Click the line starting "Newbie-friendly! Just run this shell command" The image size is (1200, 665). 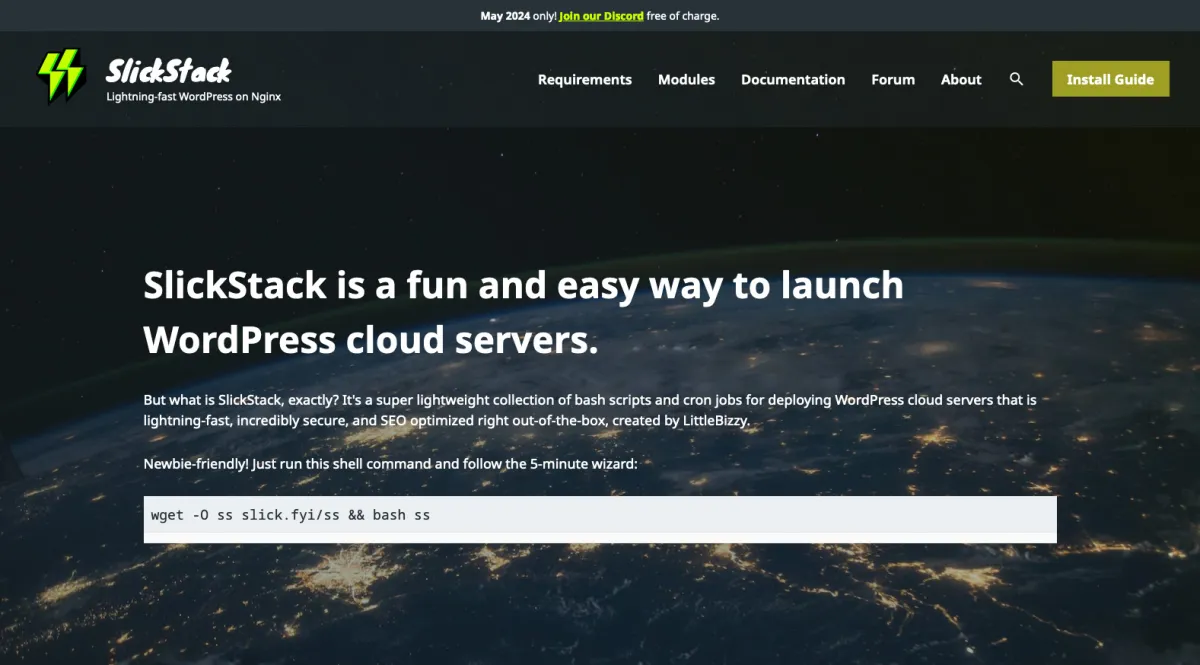click(x=390, y=464)
